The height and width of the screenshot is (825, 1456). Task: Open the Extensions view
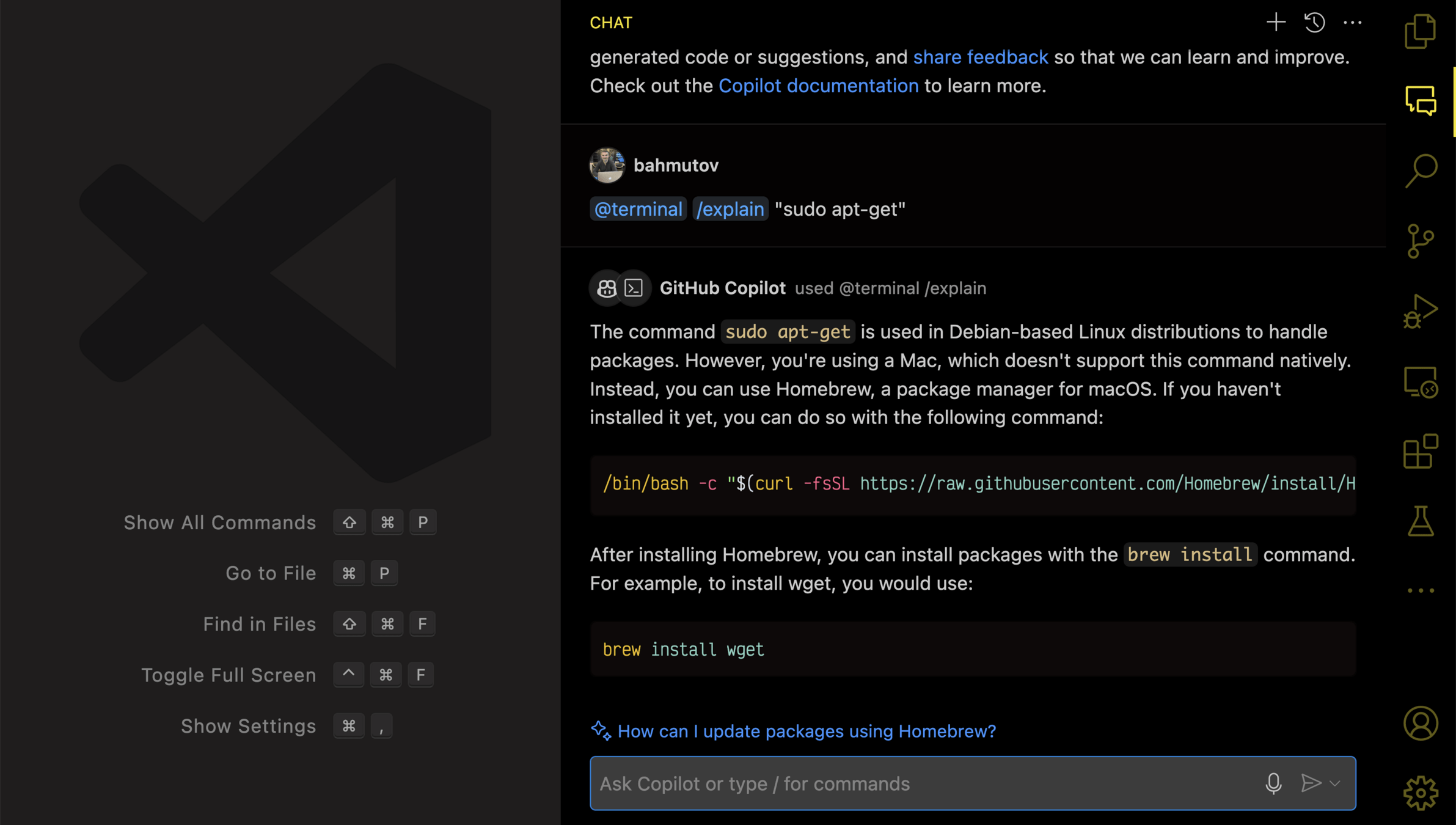pos(1421,452)
